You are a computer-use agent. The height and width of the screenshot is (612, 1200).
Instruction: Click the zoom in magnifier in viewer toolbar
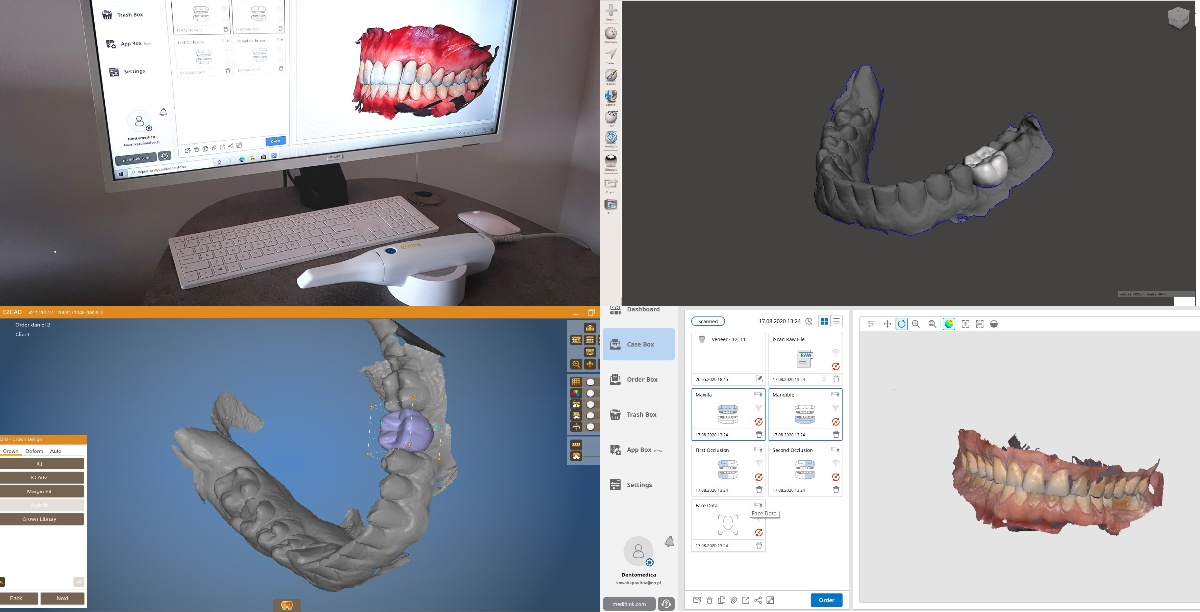point(916,324)
